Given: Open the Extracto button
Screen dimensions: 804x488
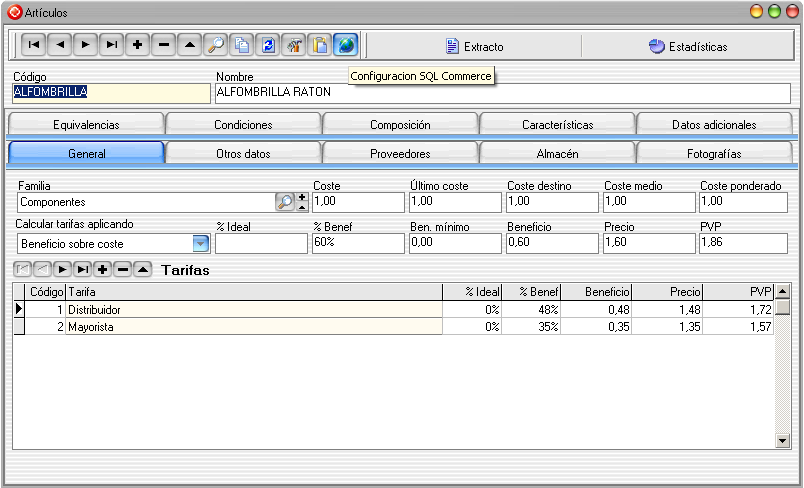Looking at the screenshot, I should coord(474,46).
